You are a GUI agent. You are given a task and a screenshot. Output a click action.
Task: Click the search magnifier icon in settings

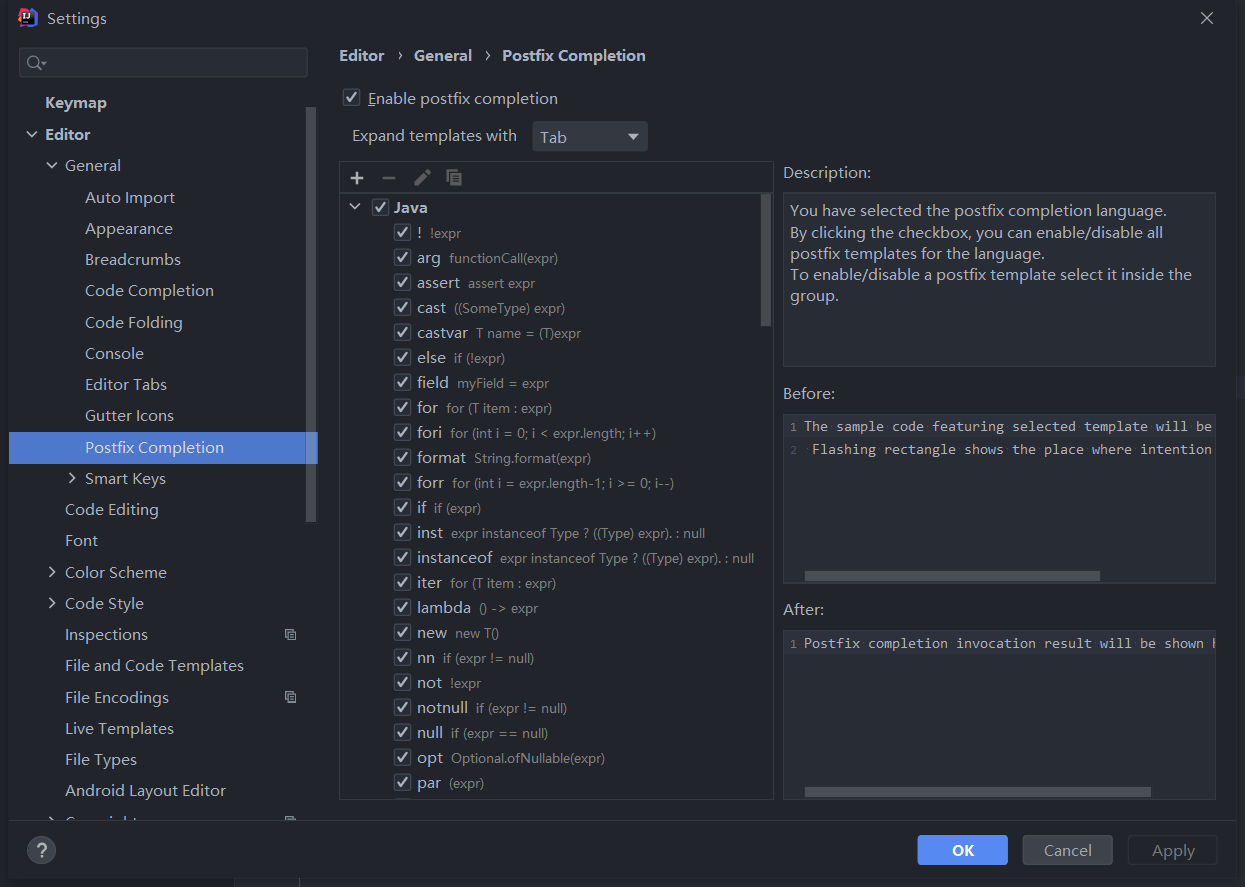(x=35, y=63)
